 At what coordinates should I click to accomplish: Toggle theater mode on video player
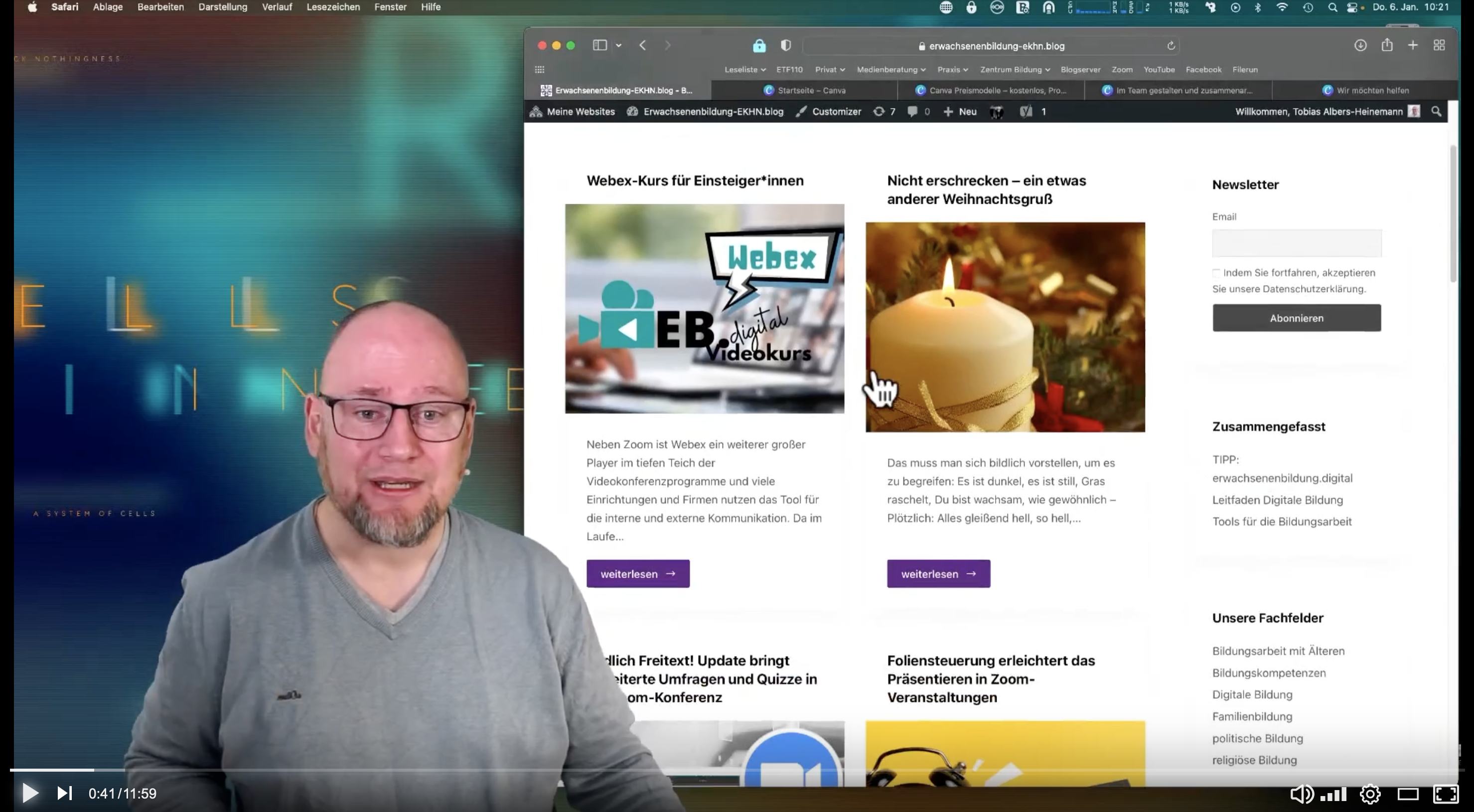(x=1408, y=794)
